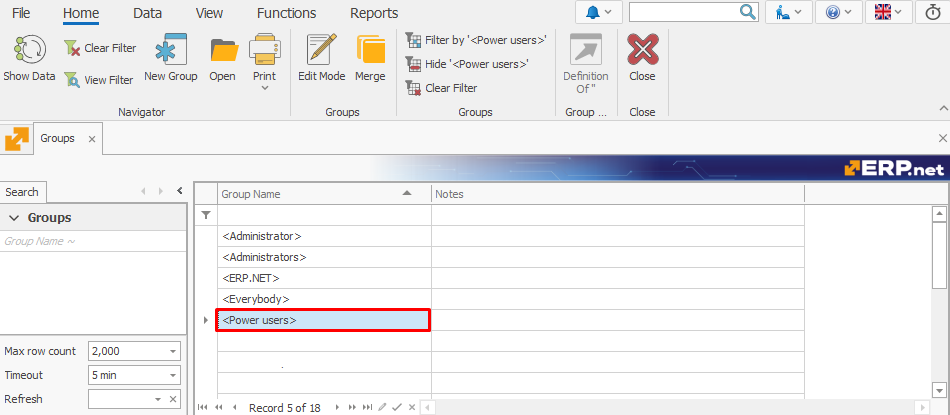Collapse the Groups search section
The image size is (950, 415).
15,218
